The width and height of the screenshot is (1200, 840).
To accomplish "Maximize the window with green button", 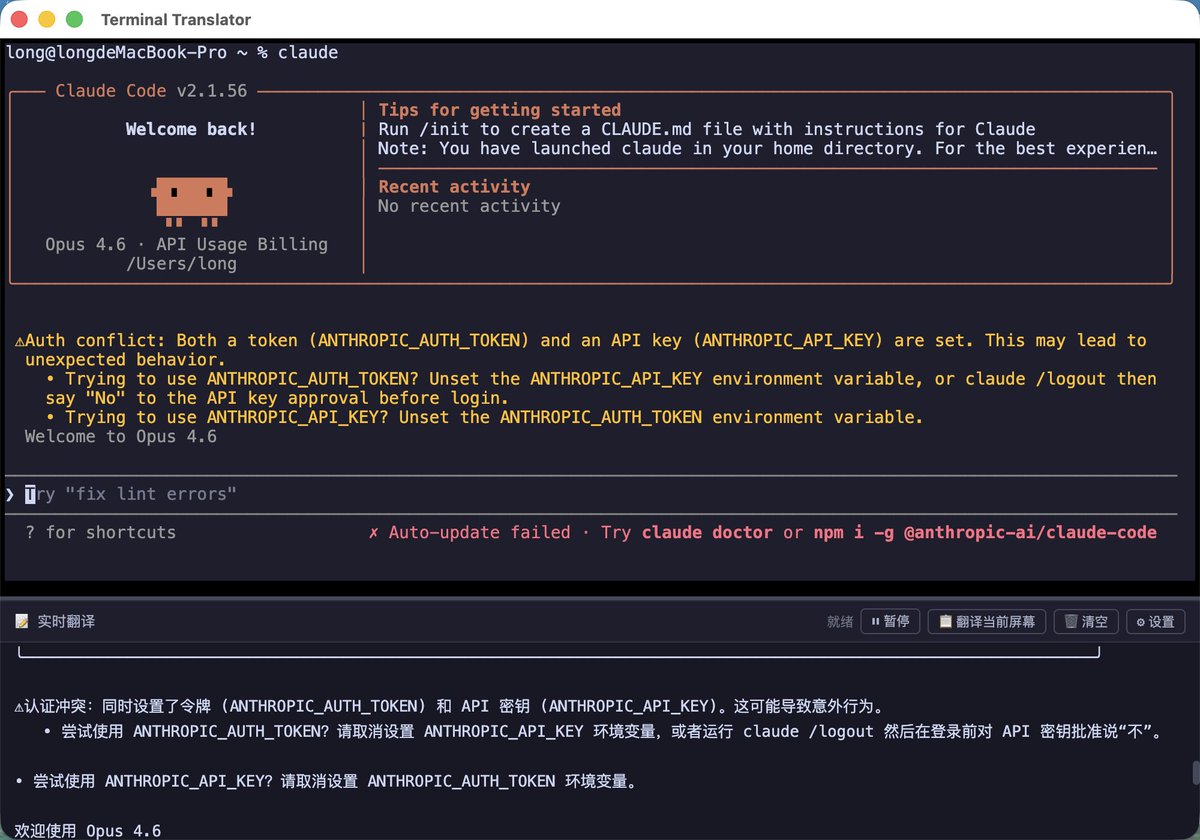I will [x=74, y=19].
